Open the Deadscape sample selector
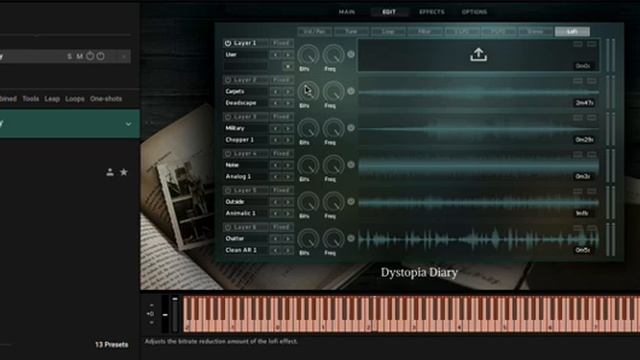The width and height of the screenshot is (640, 360). tap(246, 103)
